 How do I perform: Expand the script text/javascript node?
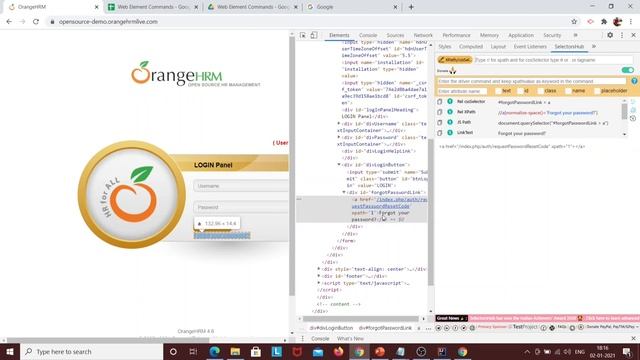pos(319,283)
